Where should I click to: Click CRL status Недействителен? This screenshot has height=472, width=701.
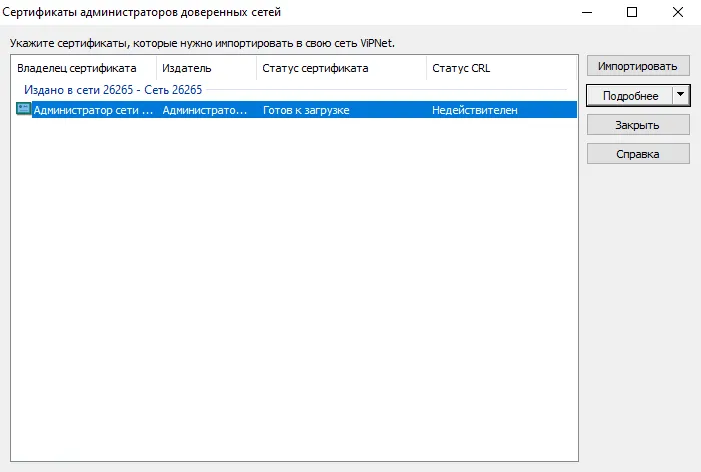click(475, 110)
